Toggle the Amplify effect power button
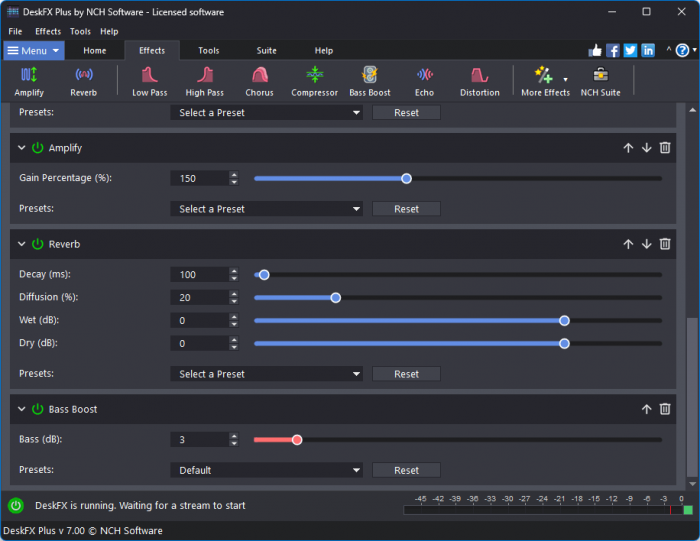This screenshot has width=700, height=541. [x=38, y=148]
